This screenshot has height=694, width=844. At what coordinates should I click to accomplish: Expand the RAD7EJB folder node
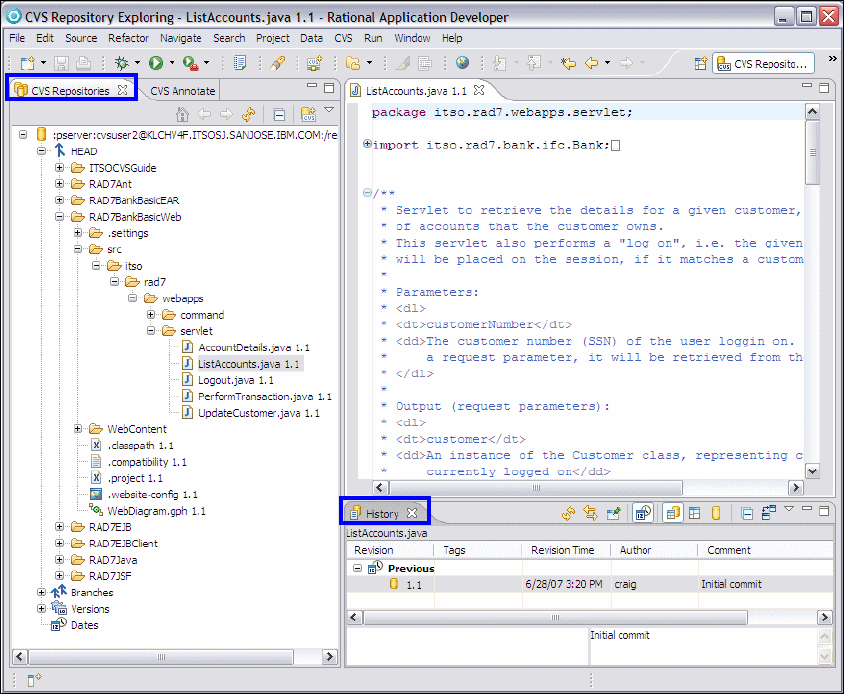[x=60, y=527]
